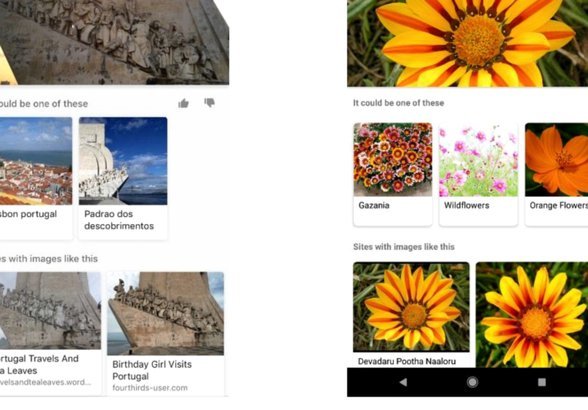Select the Orange Flowers suggestion card
The width and height of the screenshot is (588, 410).
(556, 174)
